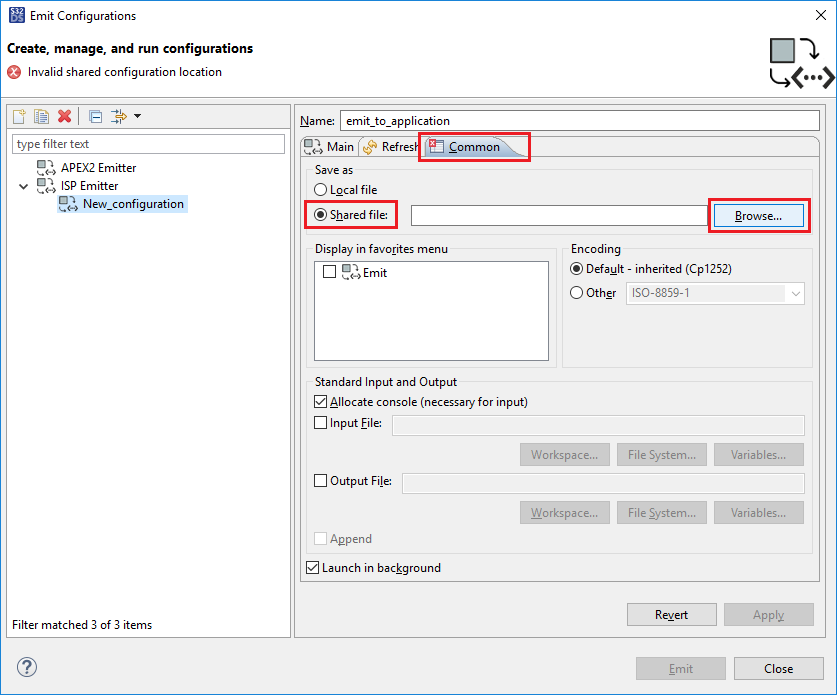Collapse the ISP Emitter node
The width and height of the screenshot is (837, 695).
23,186
